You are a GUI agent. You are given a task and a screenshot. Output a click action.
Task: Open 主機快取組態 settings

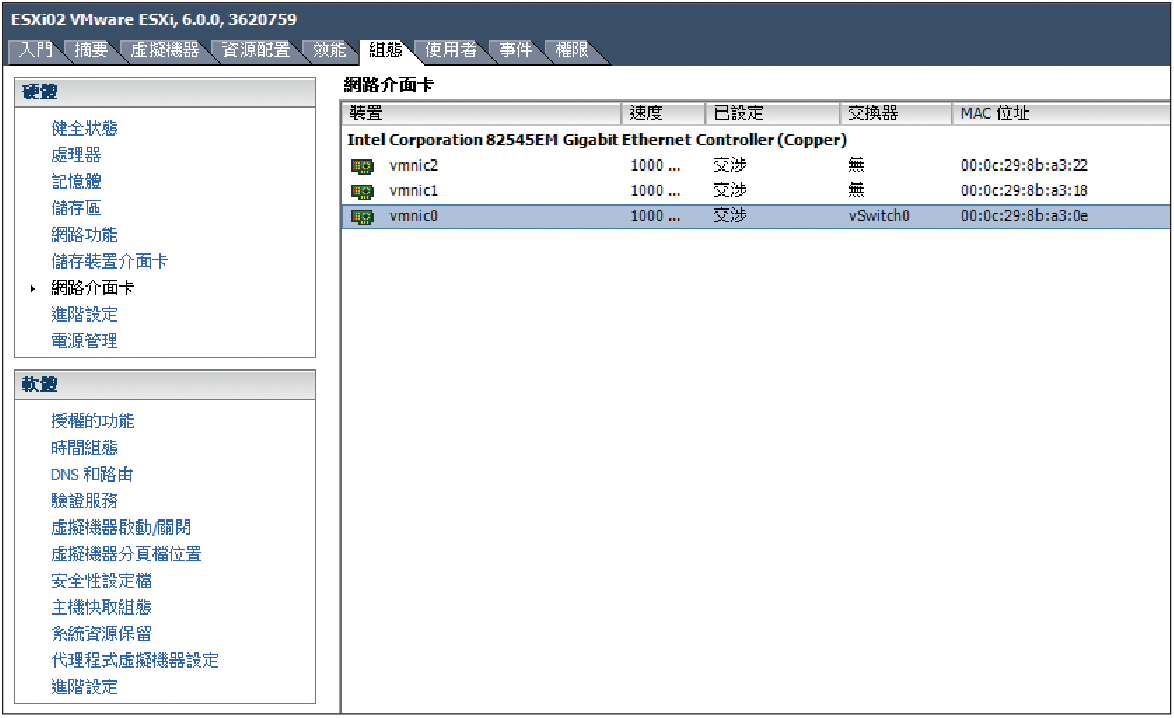pos(101,607)
